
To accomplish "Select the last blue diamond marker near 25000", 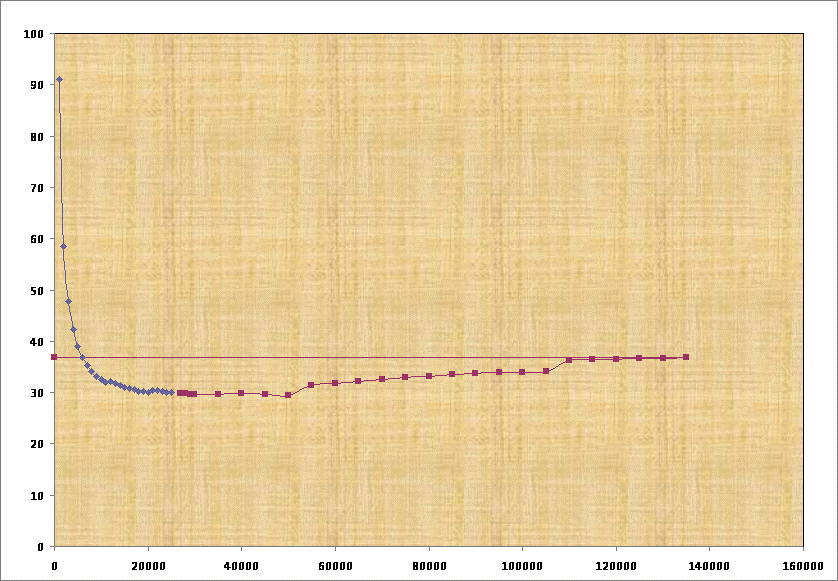I will pyautogui.click(x=171, y=393).
